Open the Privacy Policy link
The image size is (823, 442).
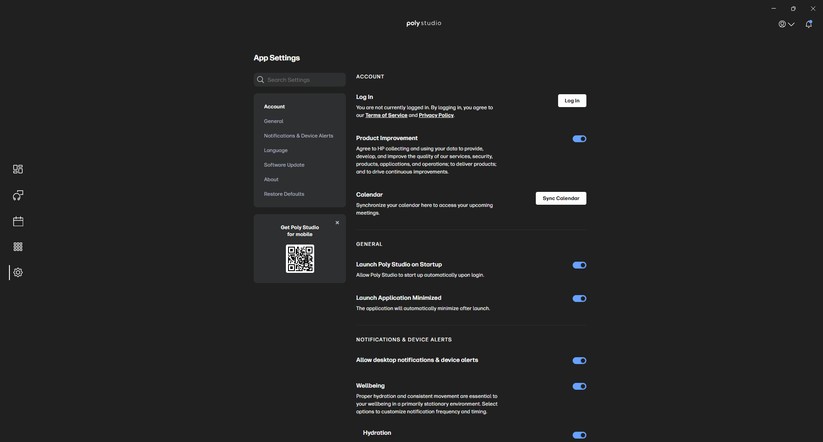tap(436, 115)
